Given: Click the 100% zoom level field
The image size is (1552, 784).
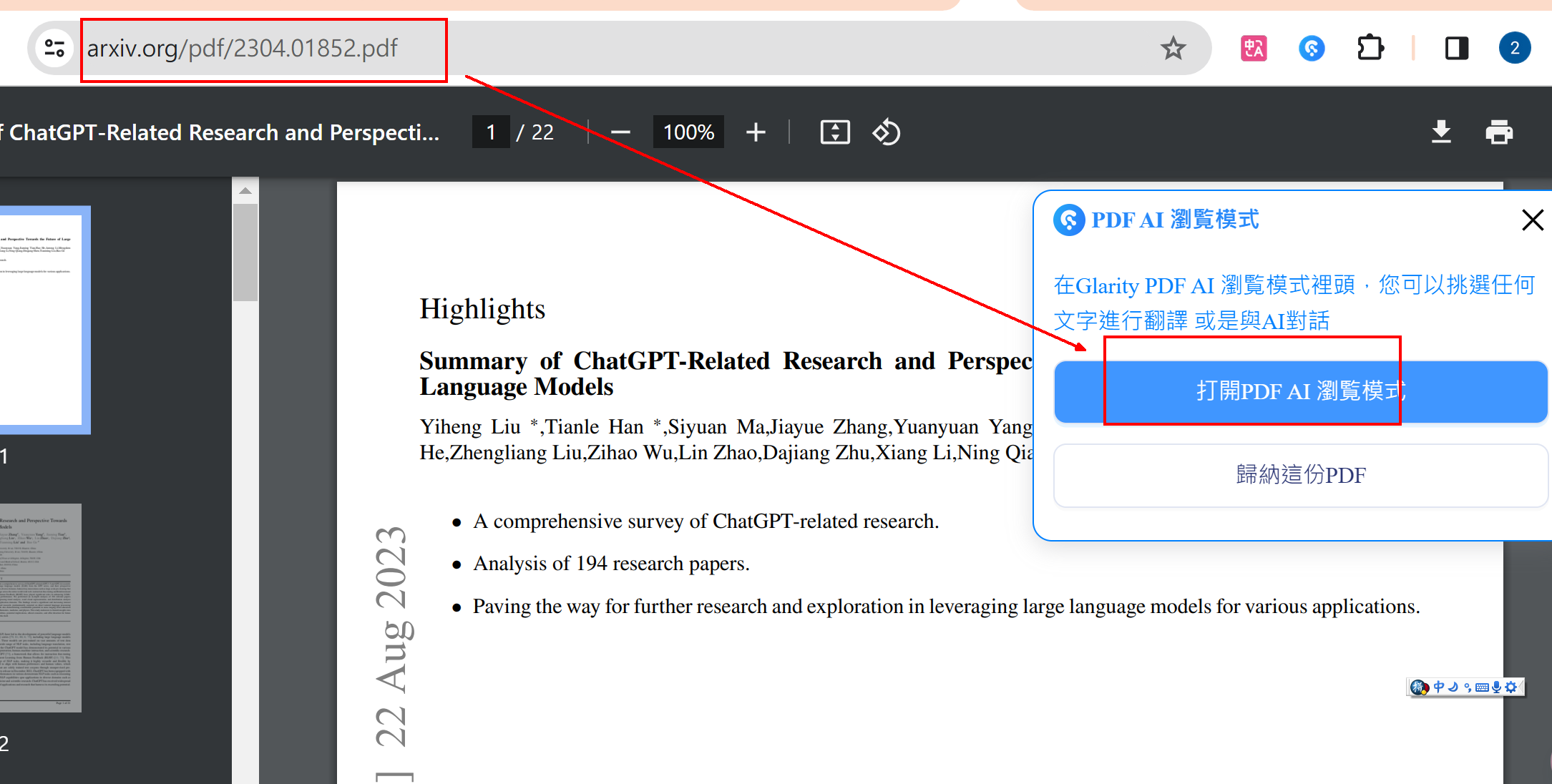Looking at the screenshot, I should [688, 132].
